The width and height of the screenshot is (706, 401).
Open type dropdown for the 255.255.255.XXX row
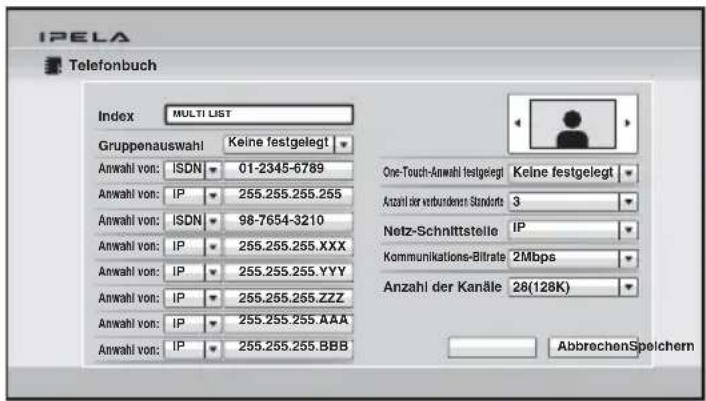(x=193, y=247)
